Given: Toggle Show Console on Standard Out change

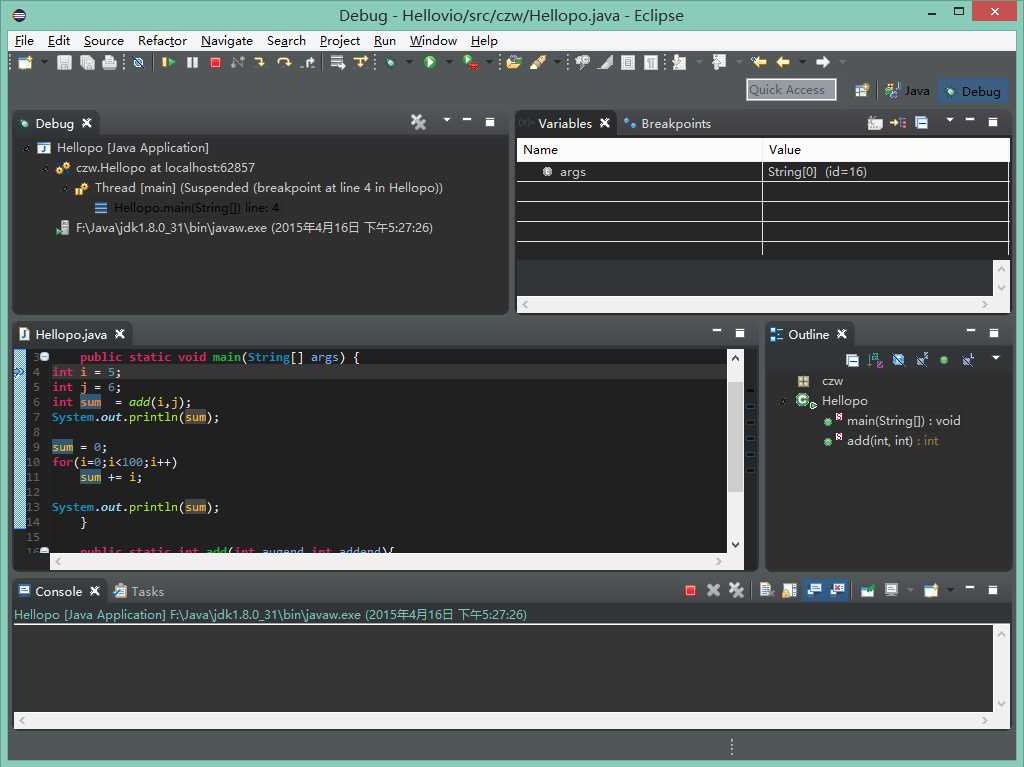Looking at the screenshot, I should (814, 591).
